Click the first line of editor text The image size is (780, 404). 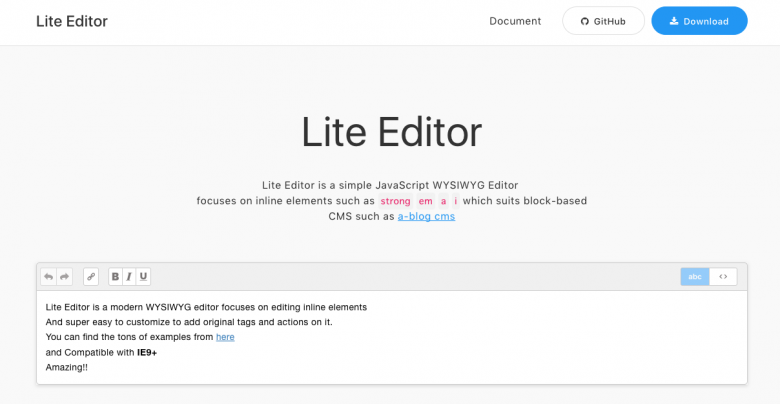click(x=206, y=307)
